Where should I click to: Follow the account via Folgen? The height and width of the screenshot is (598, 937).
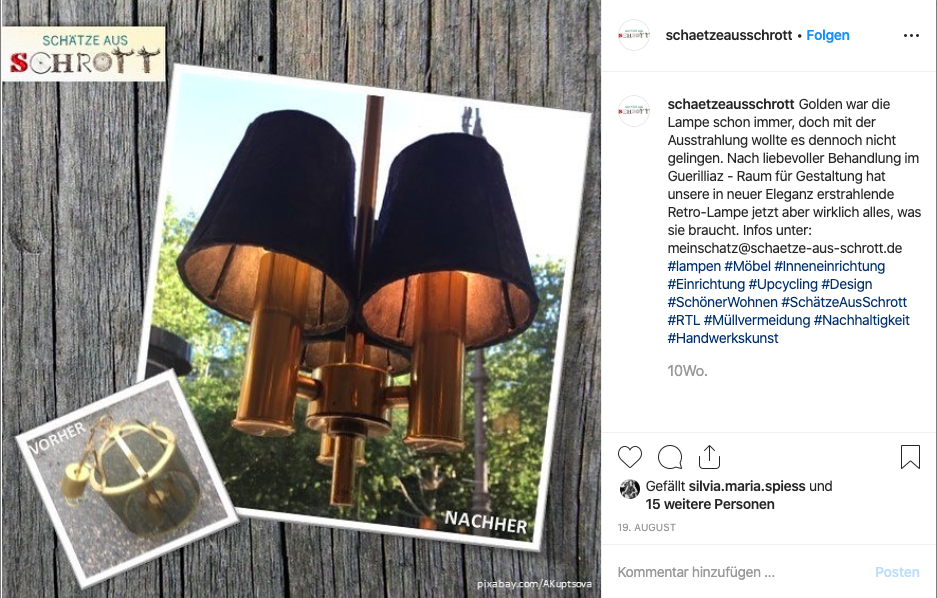click(828, 35)
